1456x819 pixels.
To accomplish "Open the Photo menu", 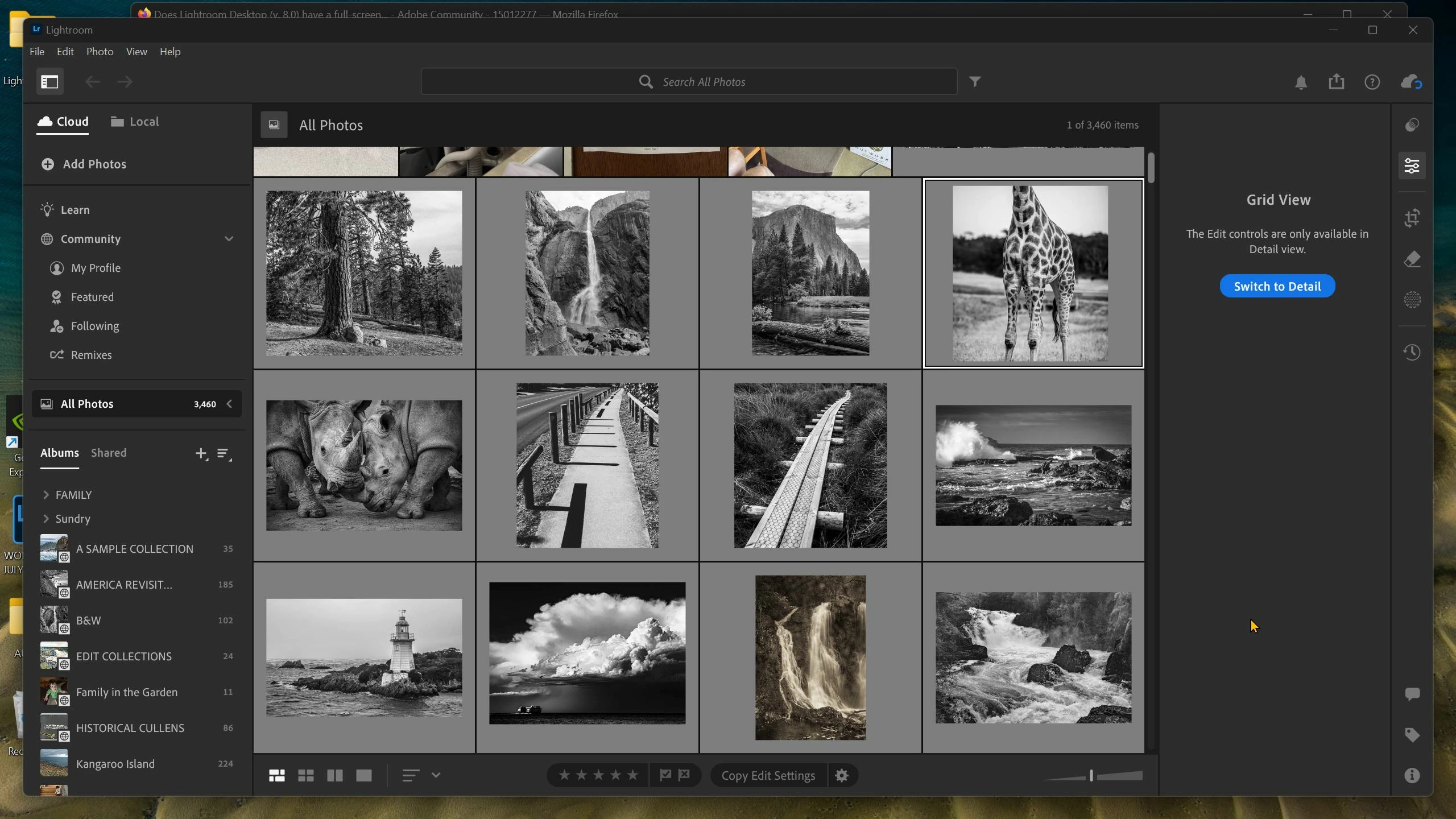I will 100,52.
